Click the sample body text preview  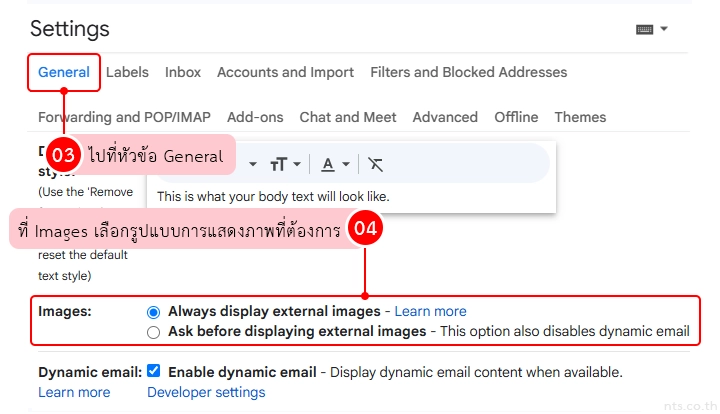click(x=273, y=197)
